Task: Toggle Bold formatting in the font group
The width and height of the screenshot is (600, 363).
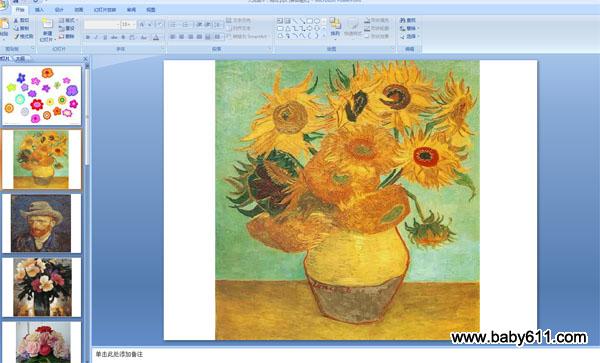Action: coord(88,37)
